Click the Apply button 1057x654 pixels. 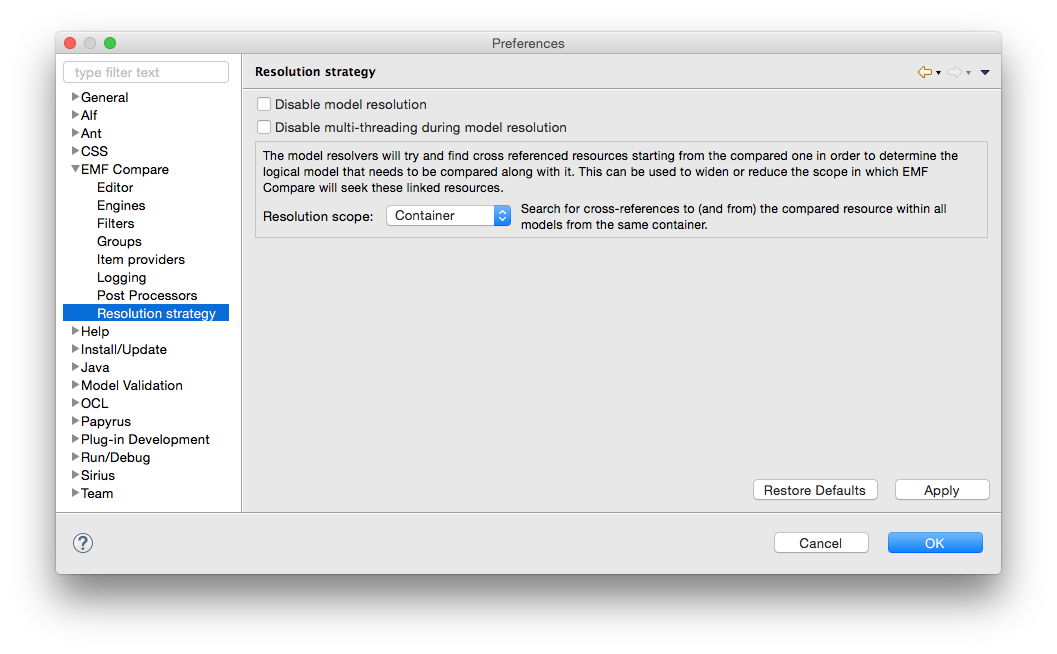[941, 490]
